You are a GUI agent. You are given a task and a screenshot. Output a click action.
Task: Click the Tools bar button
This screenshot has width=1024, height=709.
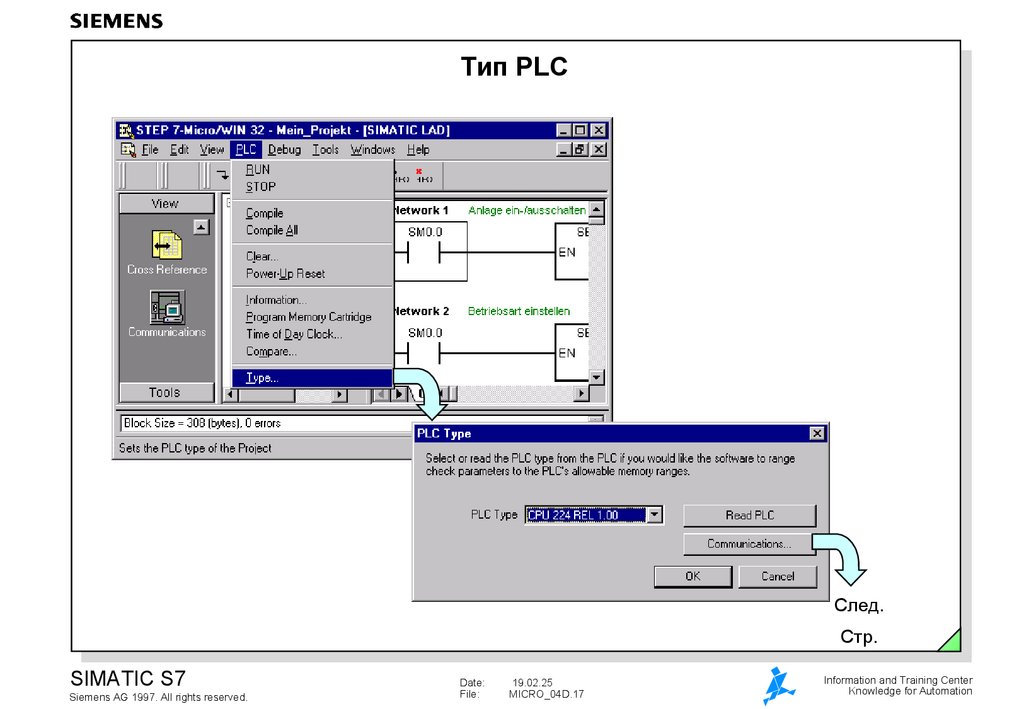(x=166, y=392)
